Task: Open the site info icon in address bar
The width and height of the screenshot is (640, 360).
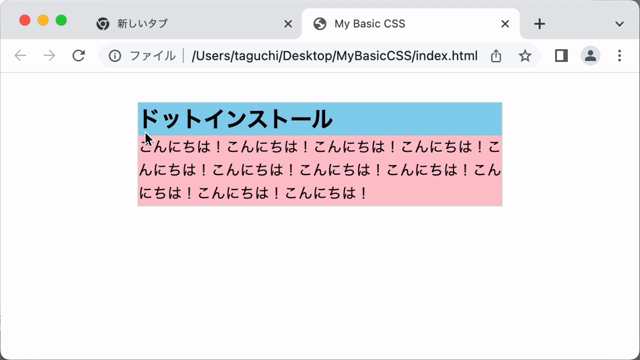Action: pos(115,56)
